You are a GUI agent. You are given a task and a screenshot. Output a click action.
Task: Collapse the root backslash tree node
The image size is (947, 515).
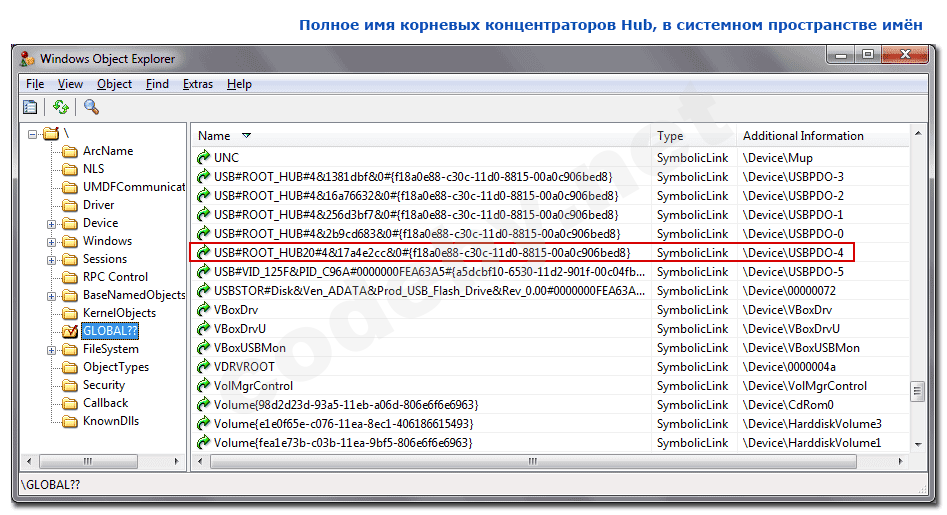tap(33, 134)
